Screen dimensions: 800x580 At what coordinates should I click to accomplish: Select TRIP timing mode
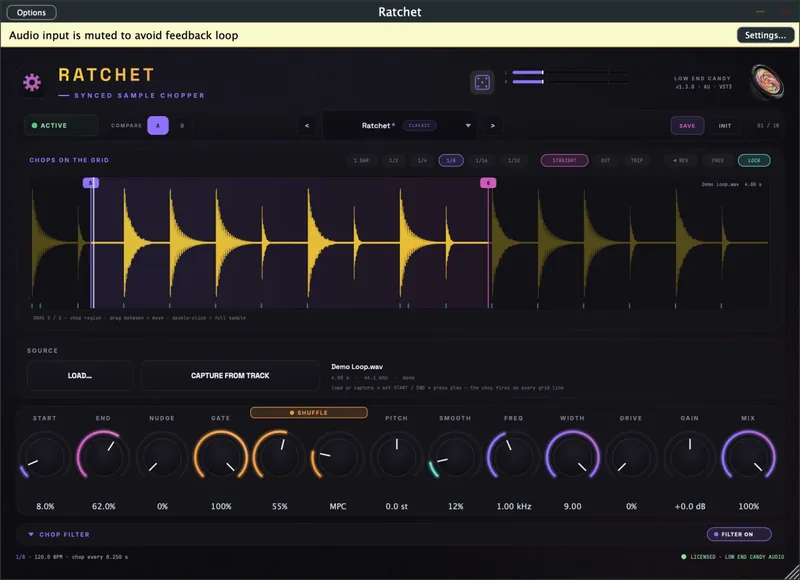pyautogui.click(x=636, y=160)
